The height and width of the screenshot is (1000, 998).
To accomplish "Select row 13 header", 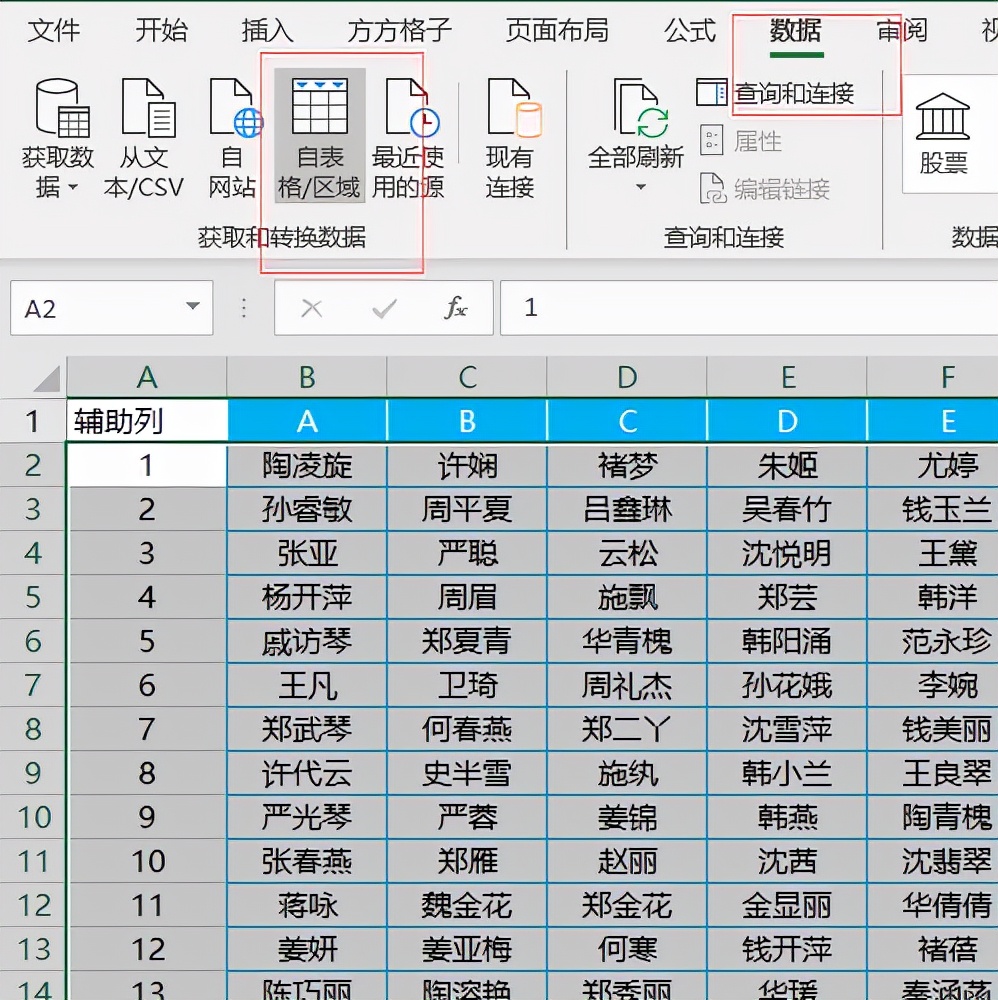I will tap(33, 949).
